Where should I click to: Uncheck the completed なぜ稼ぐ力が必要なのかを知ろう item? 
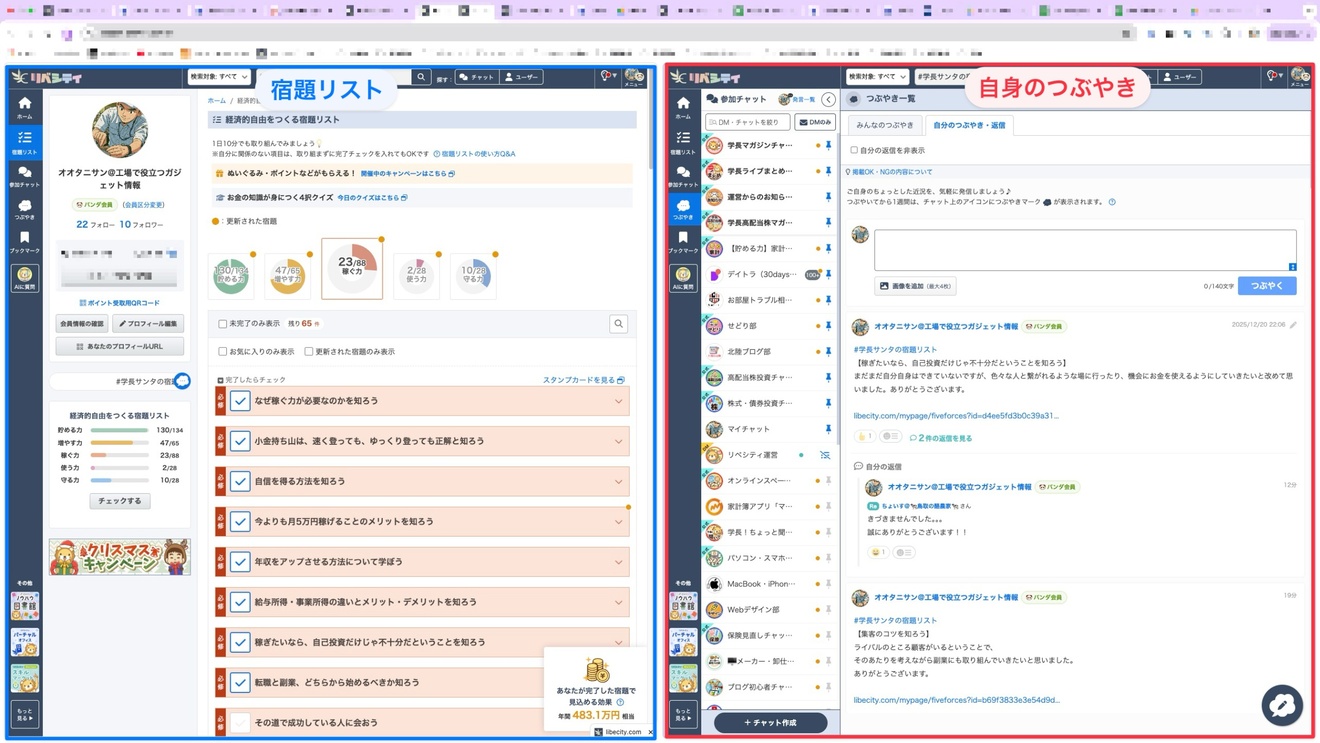(238, 400)
